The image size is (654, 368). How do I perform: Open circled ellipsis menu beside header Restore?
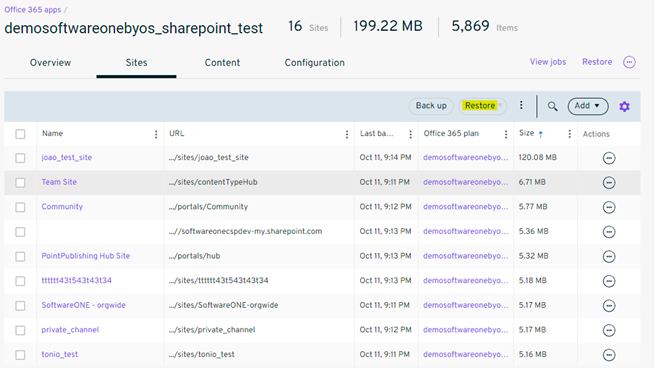(629, 62)
